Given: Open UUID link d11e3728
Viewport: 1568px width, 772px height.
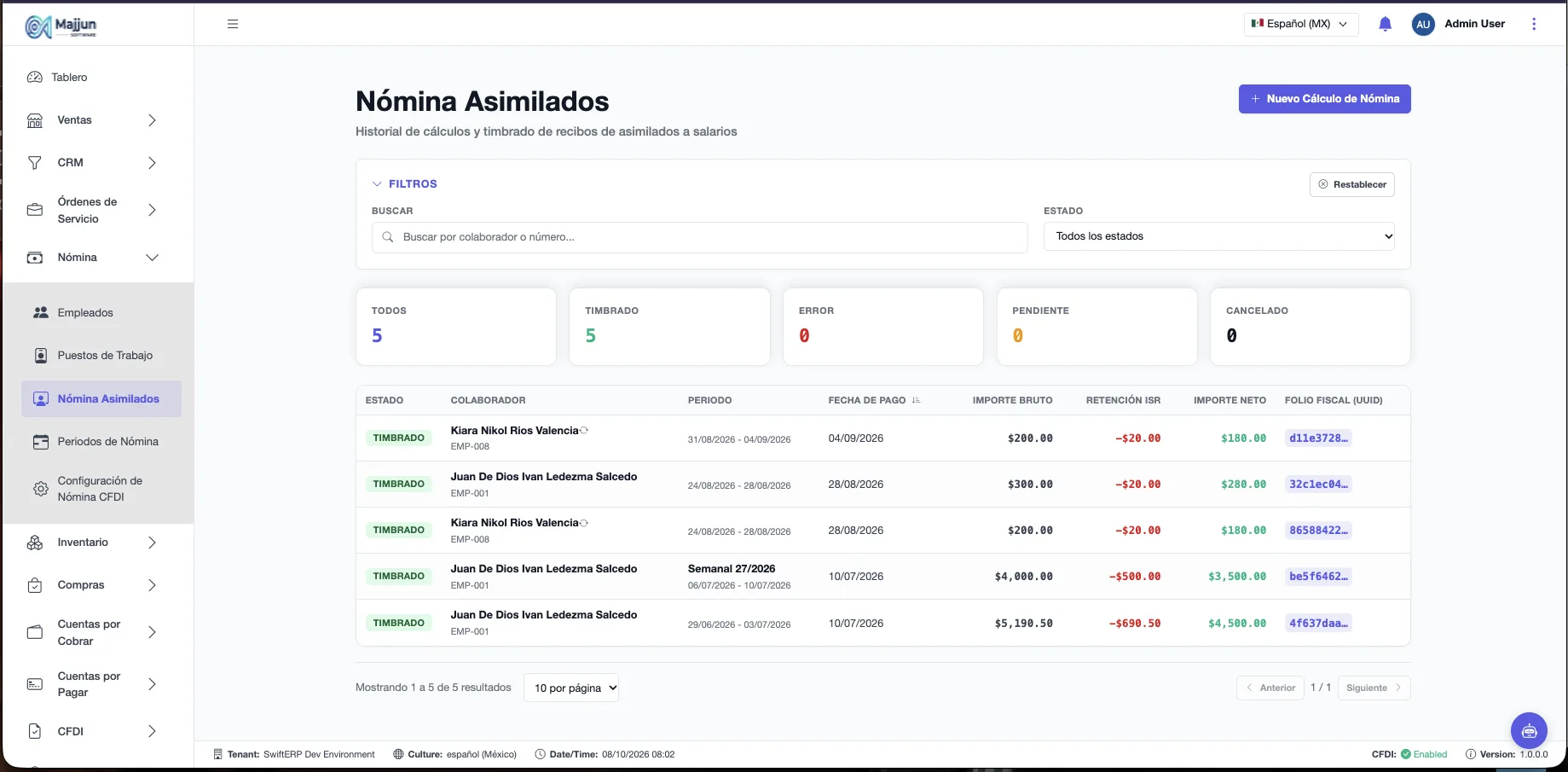Looking at the screenshot, I should pyautogui.click(x=1318, y=438).
